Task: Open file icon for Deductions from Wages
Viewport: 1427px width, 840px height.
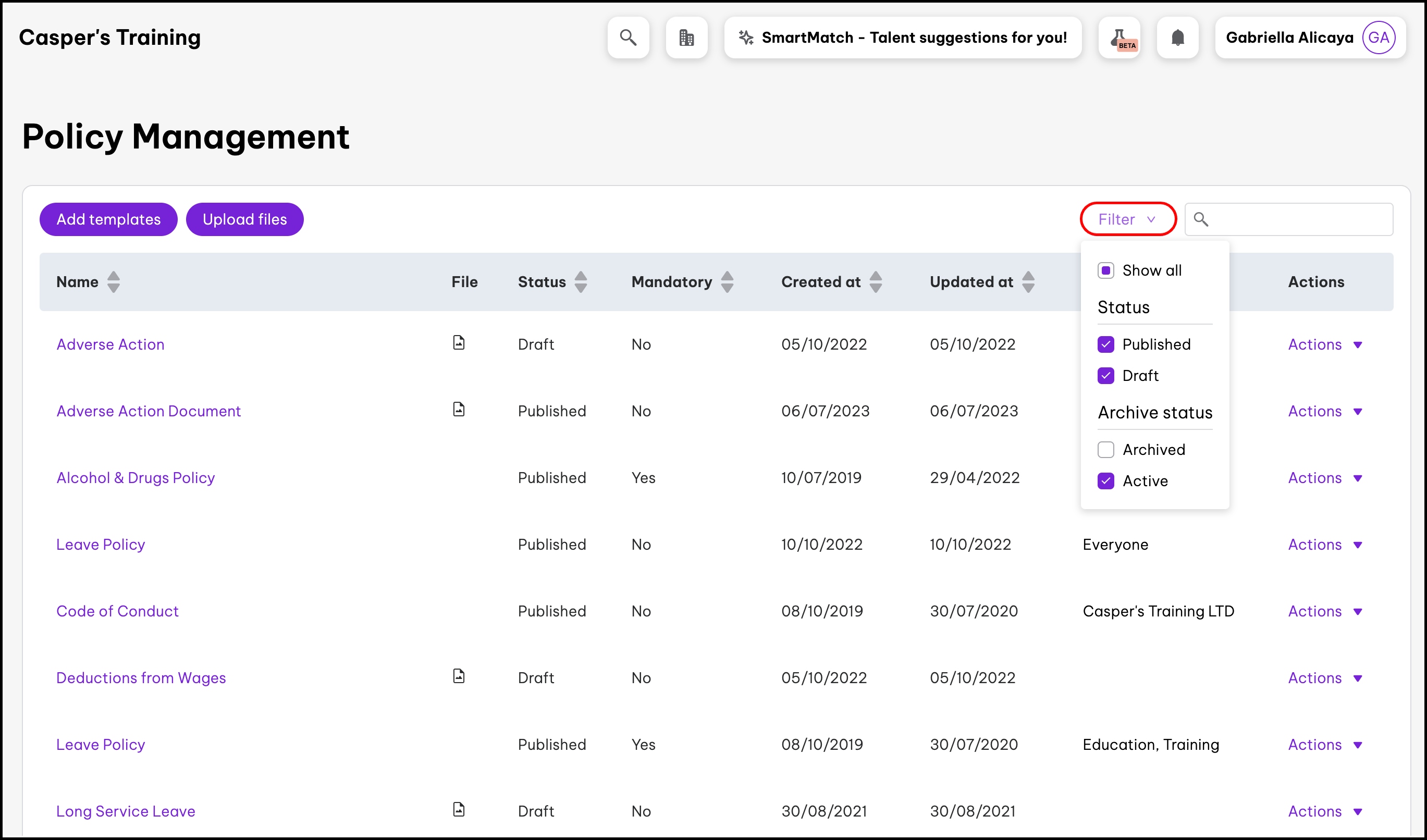Action: pyautogui.click(x=459, y=676)
